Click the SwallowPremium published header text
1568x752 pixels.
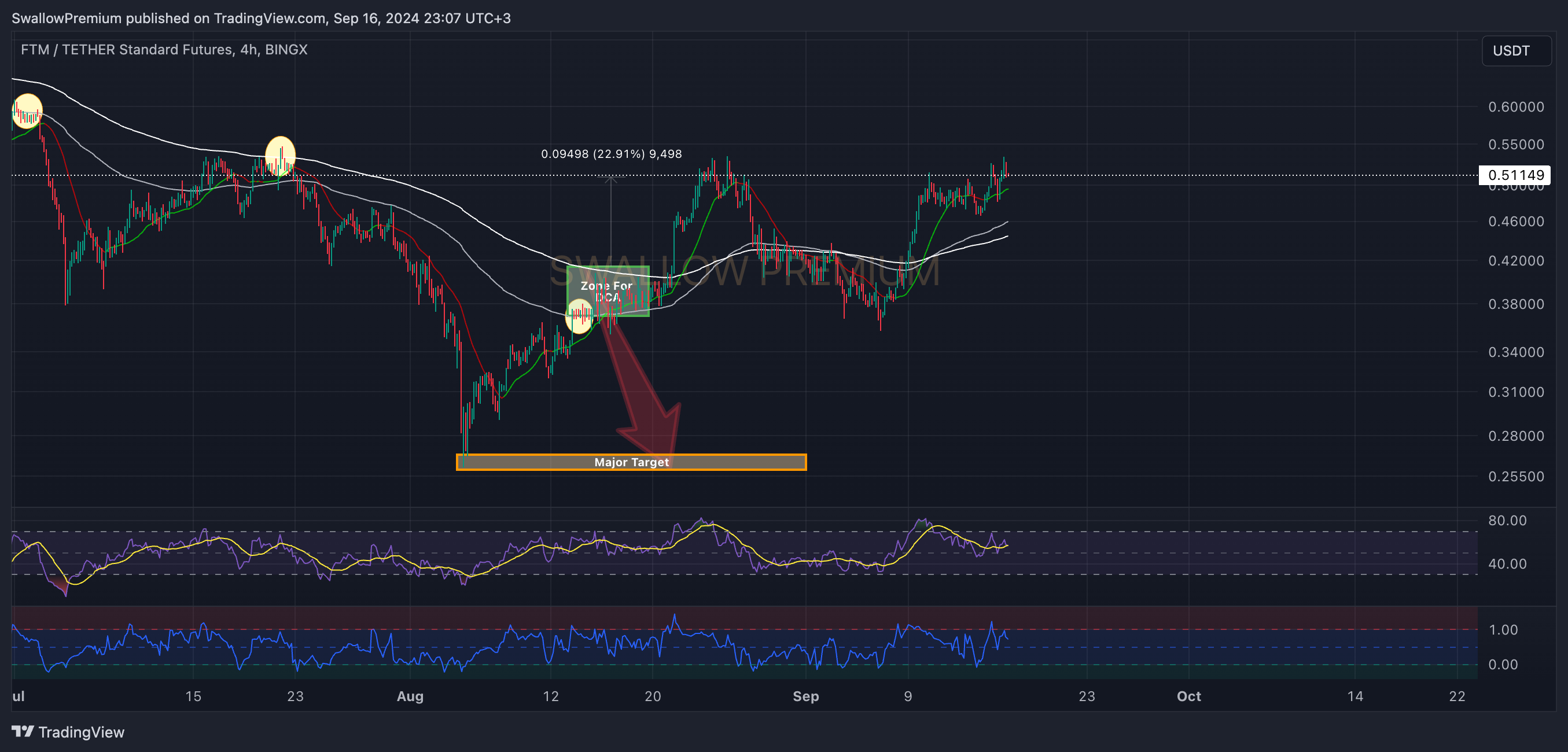pos(261,19)
